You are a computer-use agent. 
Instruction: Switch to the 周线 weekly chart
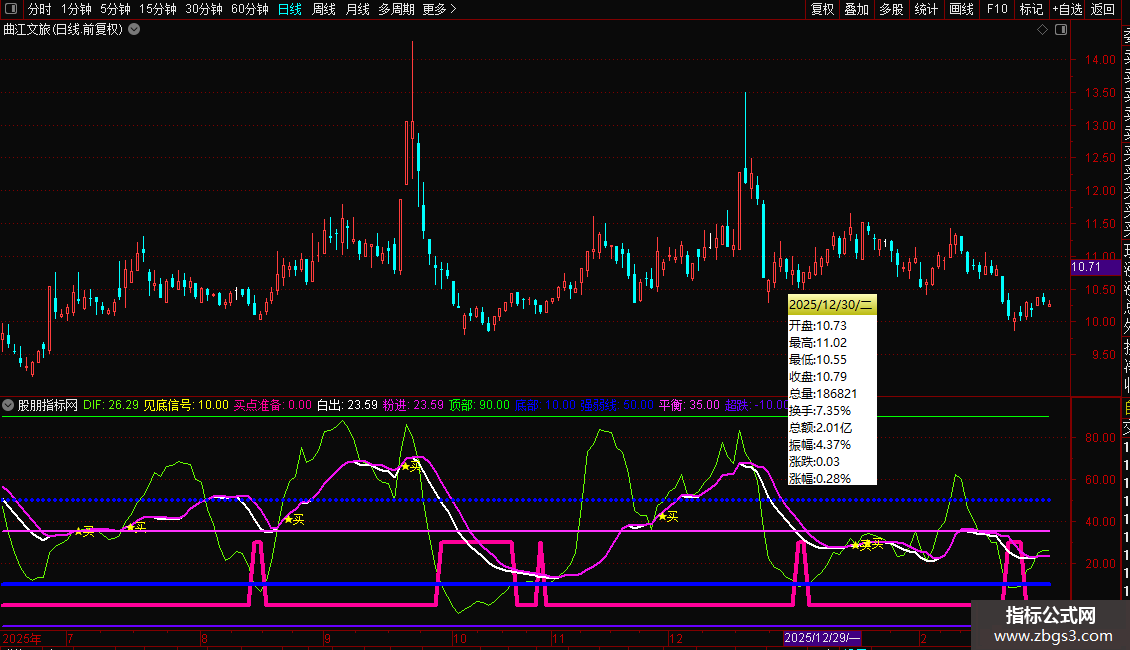324,9
